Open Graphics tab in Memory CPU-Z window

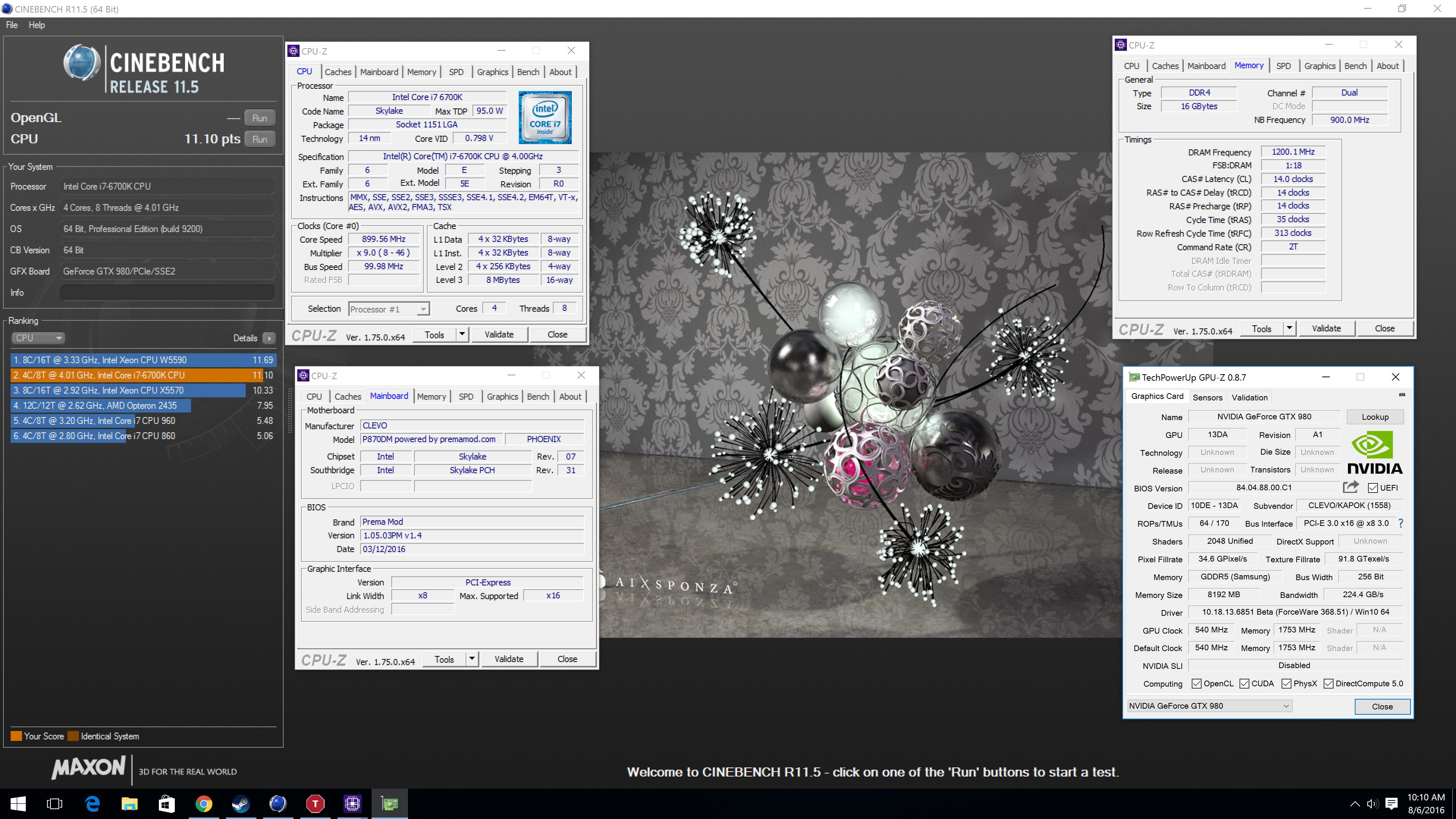[x=1320, y=66]
